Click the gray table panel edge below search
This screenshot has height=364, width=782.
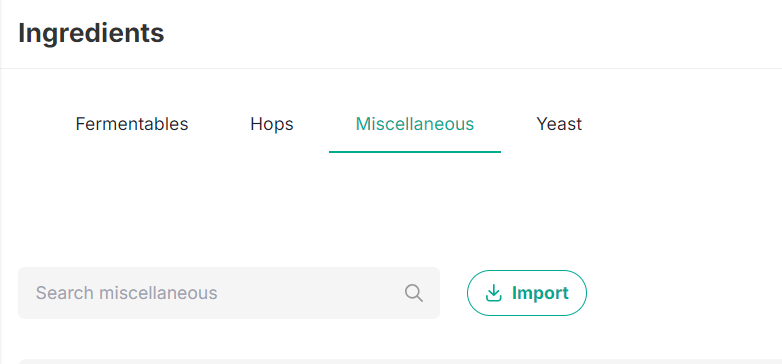tap(400, 362)
